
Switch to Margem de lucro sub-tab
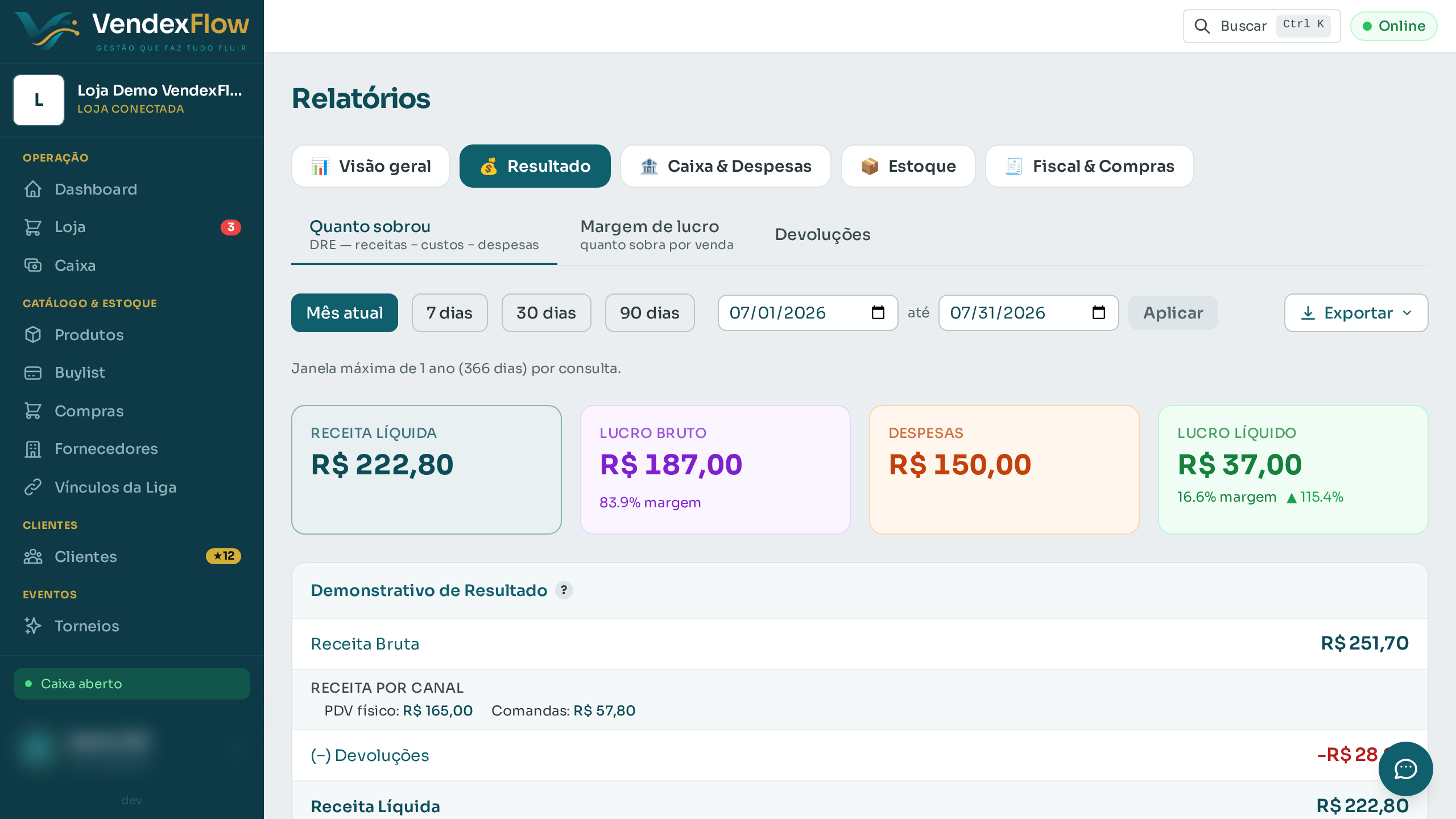tap(657, 235)
